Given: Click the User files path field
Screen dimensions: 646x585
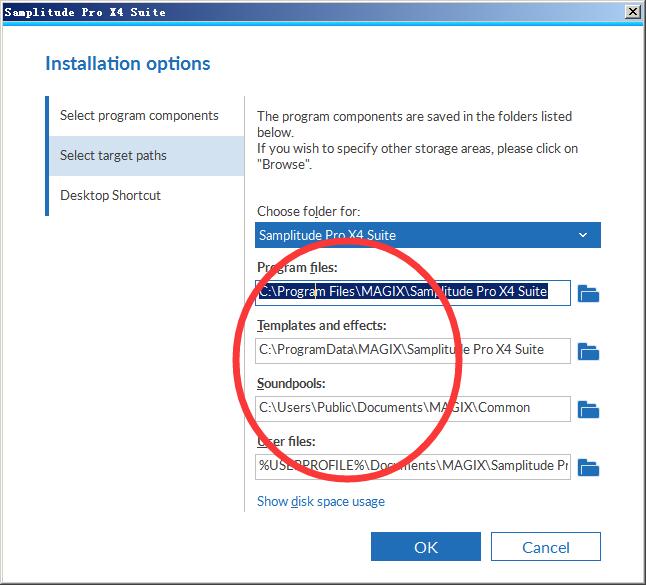Looking at the screenshot, I should tap(413, 467).
